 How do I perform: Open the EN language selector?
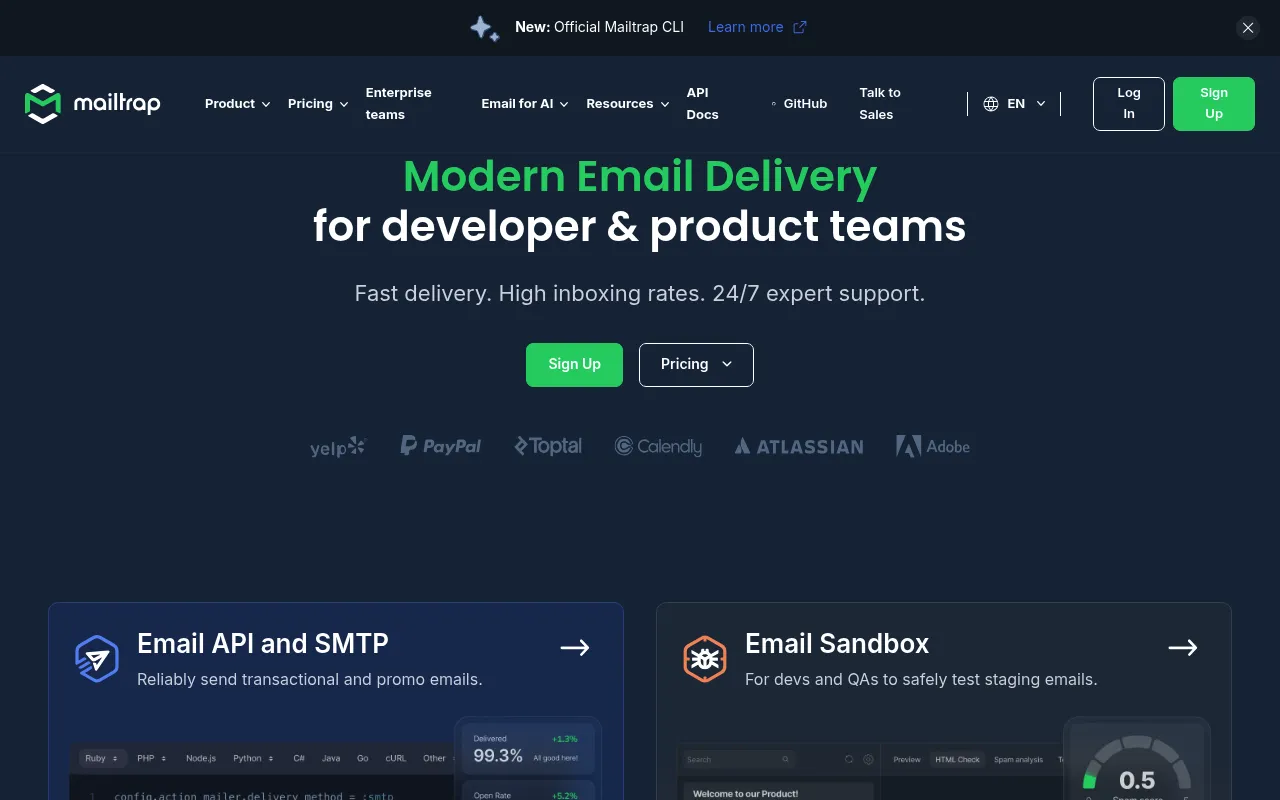tap(1014, 104)
